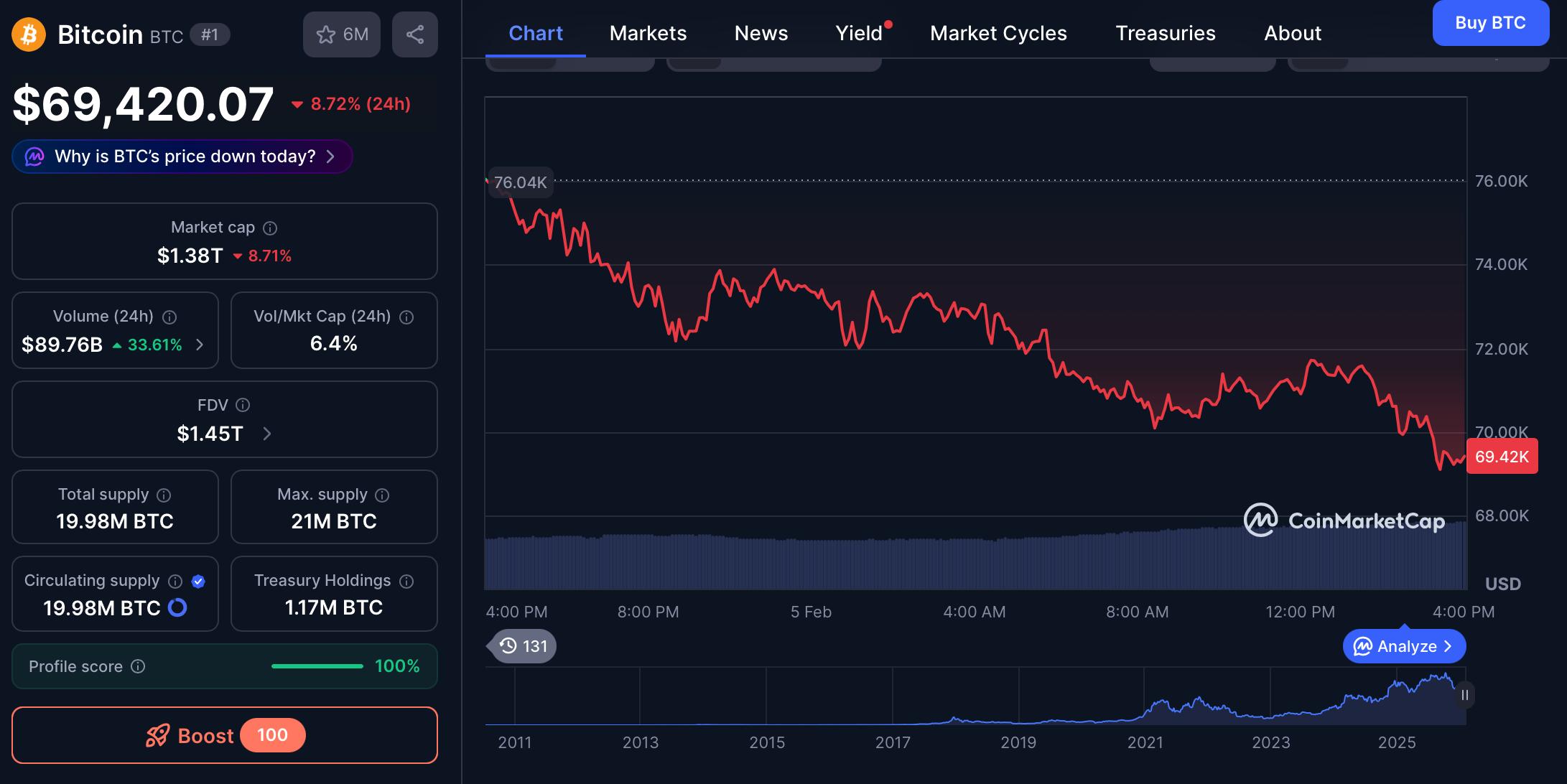Click the Market cap info icon
The height and width of the screenshot is (784, 1567).
coord(270,228)
